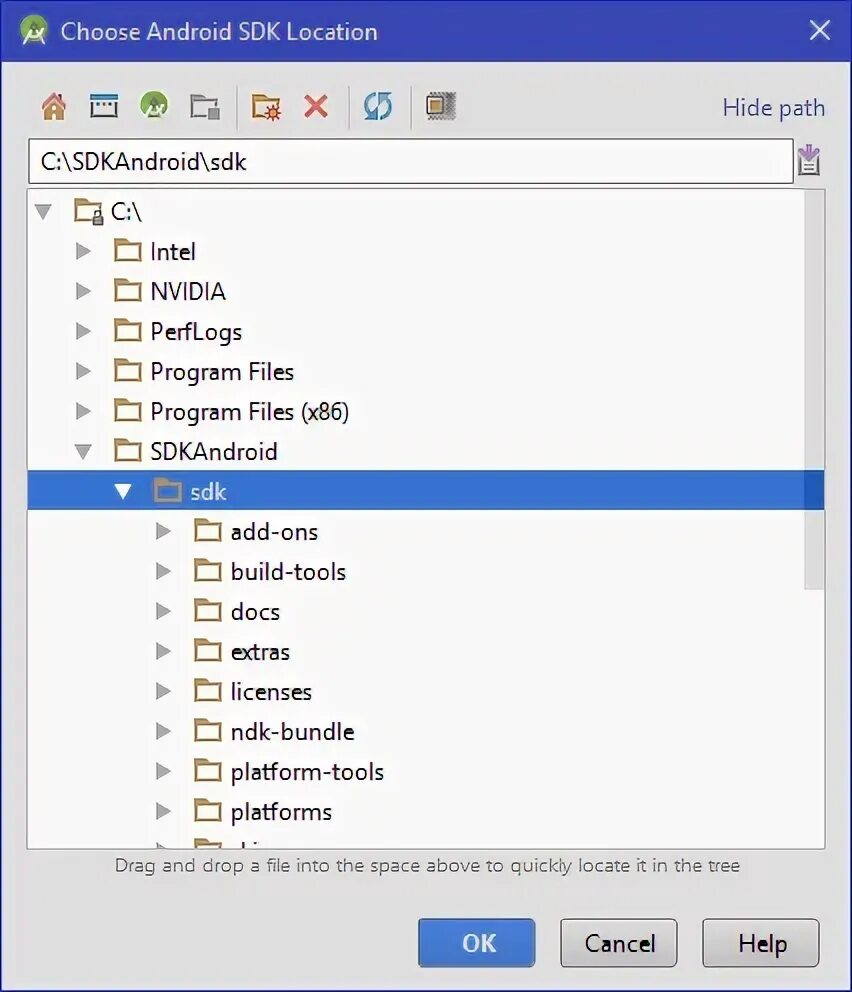Click the build-tools folder icon
The width and height of the screenshot is (852, 992).
(207, 571)
